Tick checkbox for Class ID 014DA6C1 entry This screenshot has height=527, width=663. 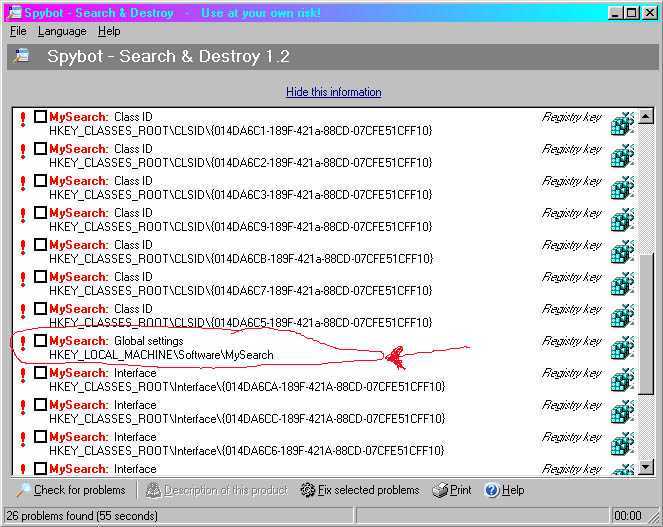point(40,117)
